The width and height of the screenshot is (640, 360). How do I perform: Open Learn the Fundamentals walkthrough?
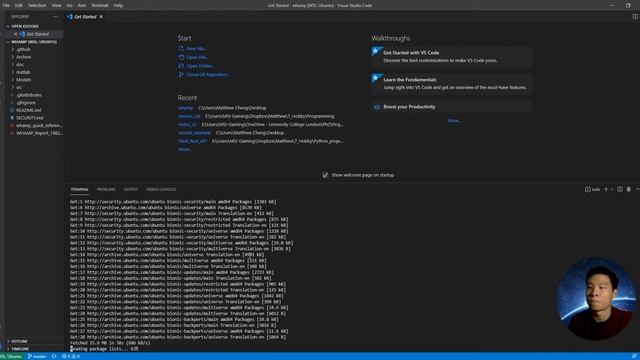tap(452, 83)
